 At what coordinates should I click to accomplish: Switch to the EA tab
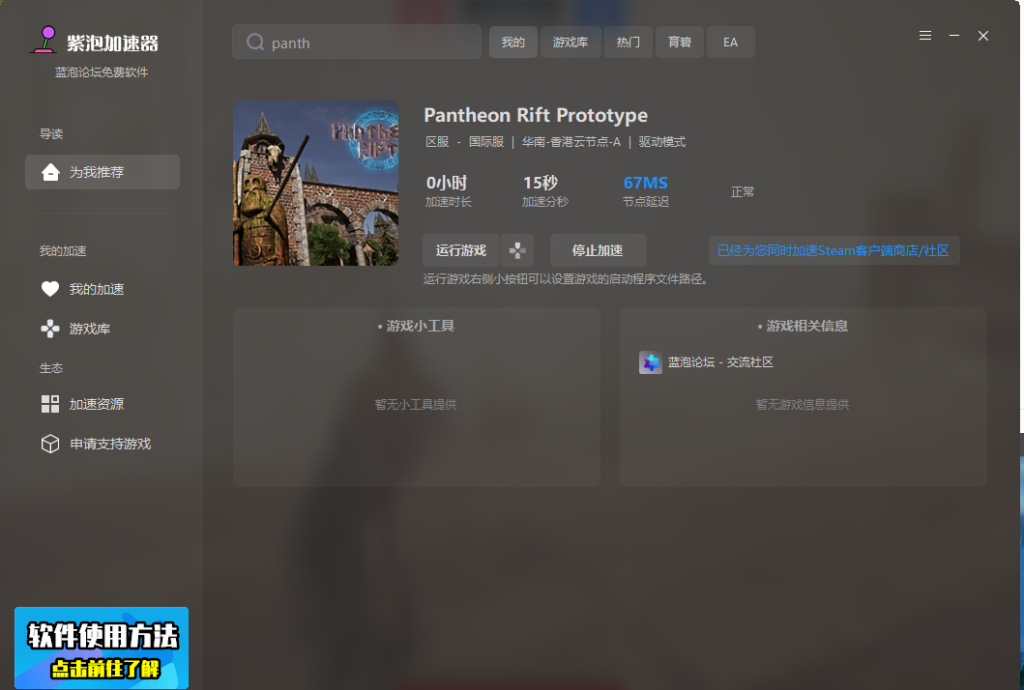731,42
